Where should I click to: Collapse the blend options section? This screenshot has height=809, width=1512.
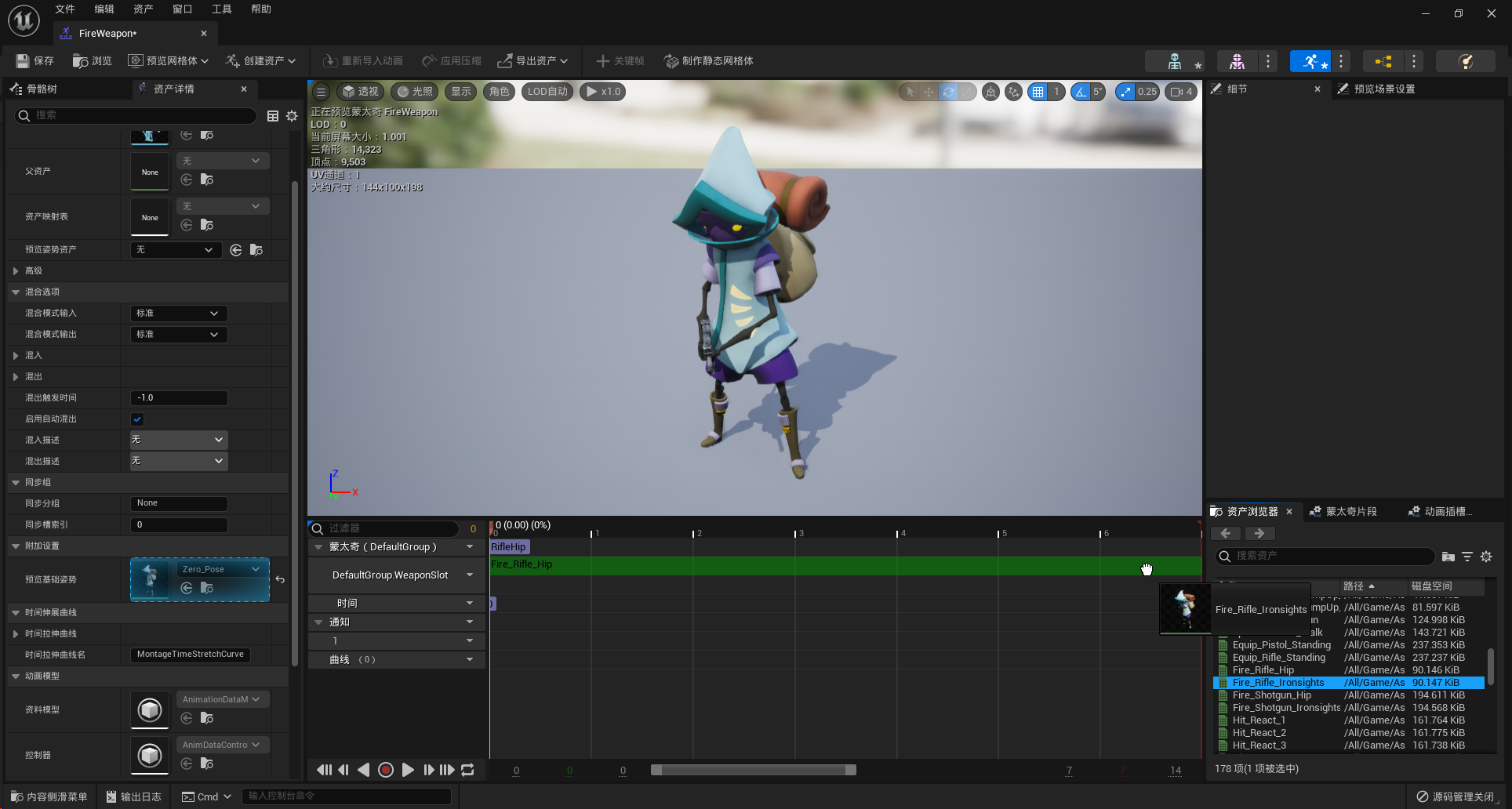[16, 292]
